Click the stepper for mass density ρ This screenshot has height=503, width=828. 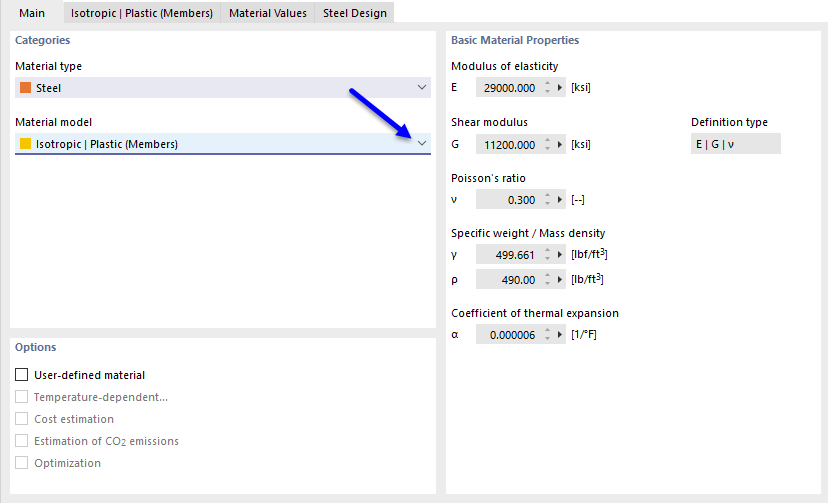point(548,279)
